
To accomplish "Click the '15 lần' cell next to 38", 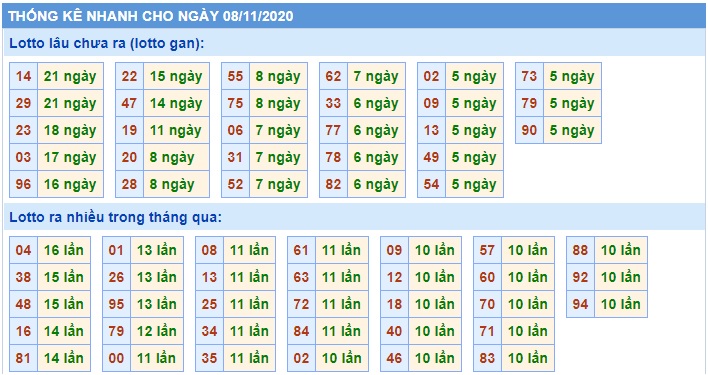I will [64, 277].
